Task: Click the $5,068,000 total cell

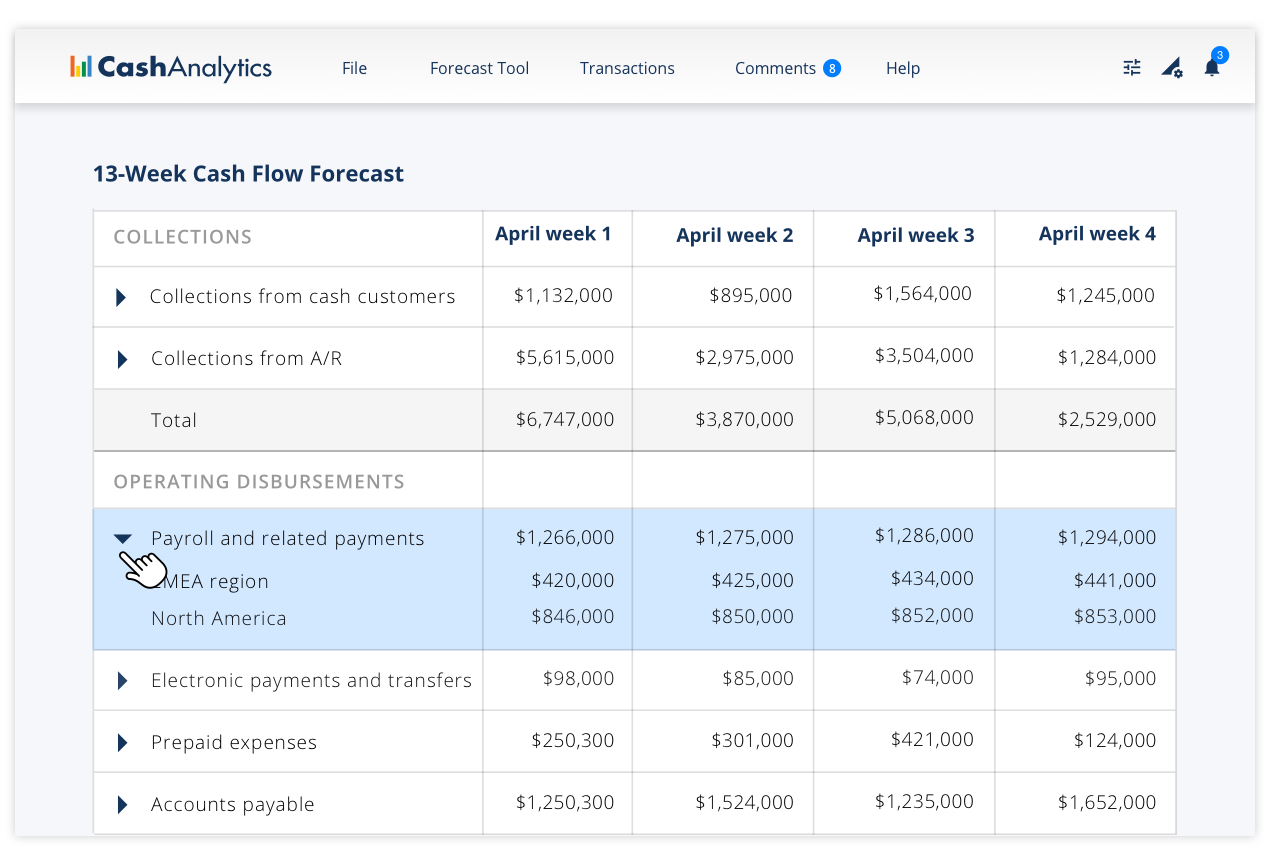Action: point(924,417)
